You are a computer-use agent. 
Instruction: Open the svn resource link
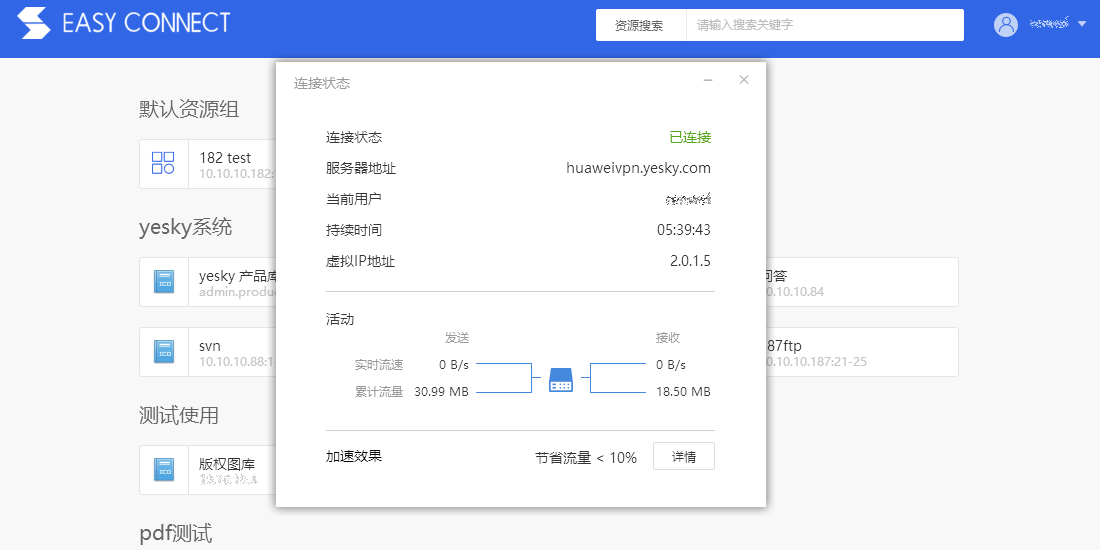210,346
